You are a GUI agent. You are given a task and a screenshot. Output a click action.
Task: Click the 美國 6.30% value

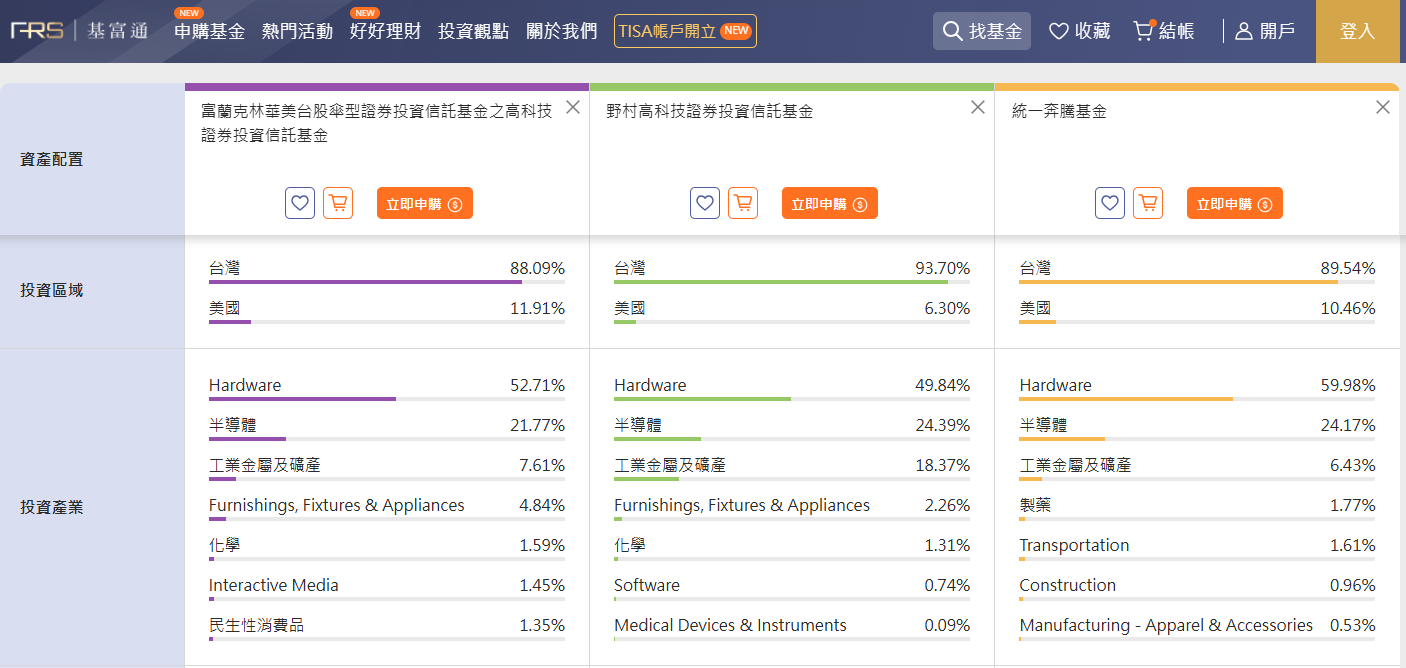point(947,308)
